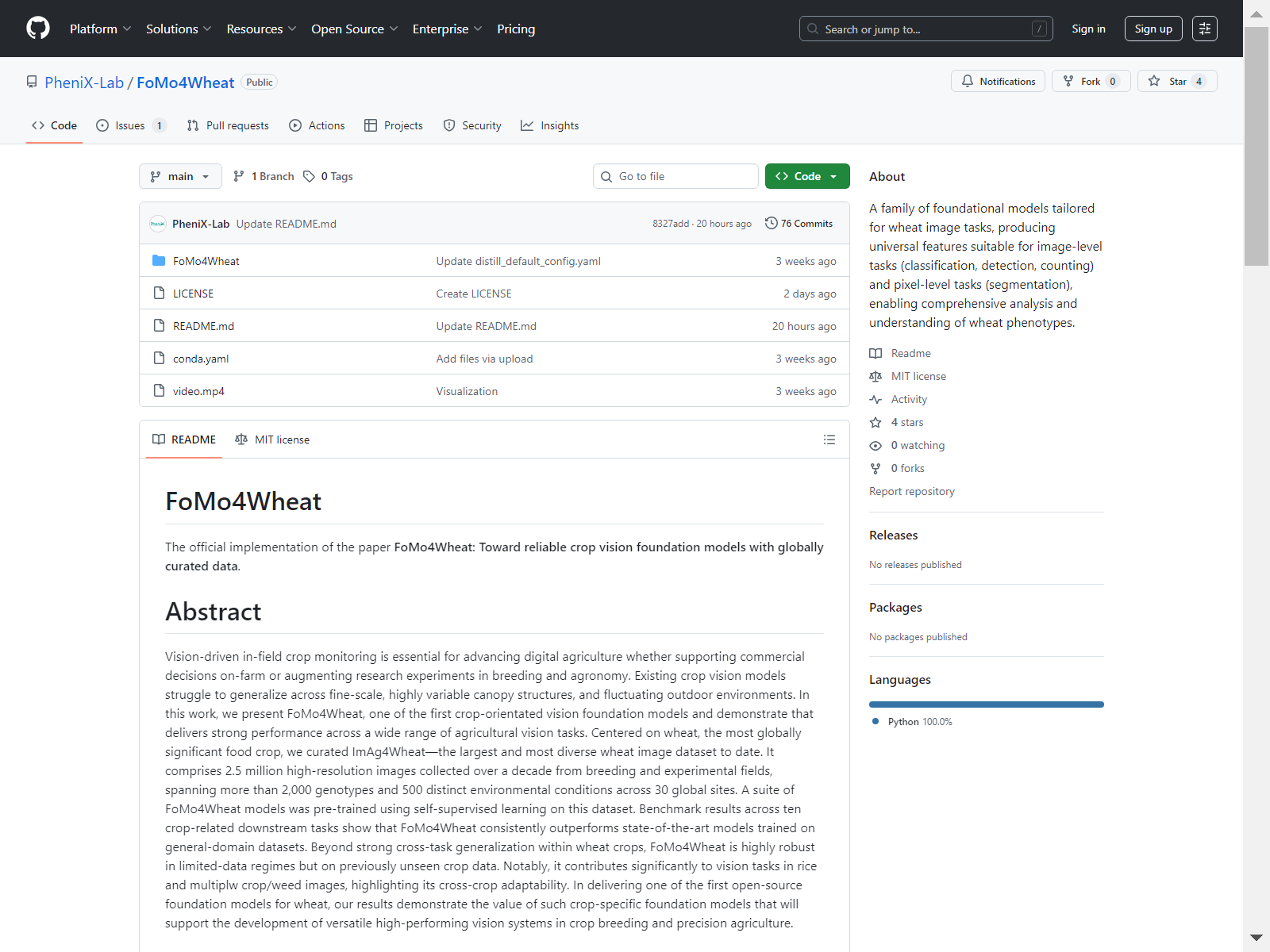Open the Pricing page
The width and height of the screenshot is (1270, 952).
pyautogui.click(x=516, y=29)
